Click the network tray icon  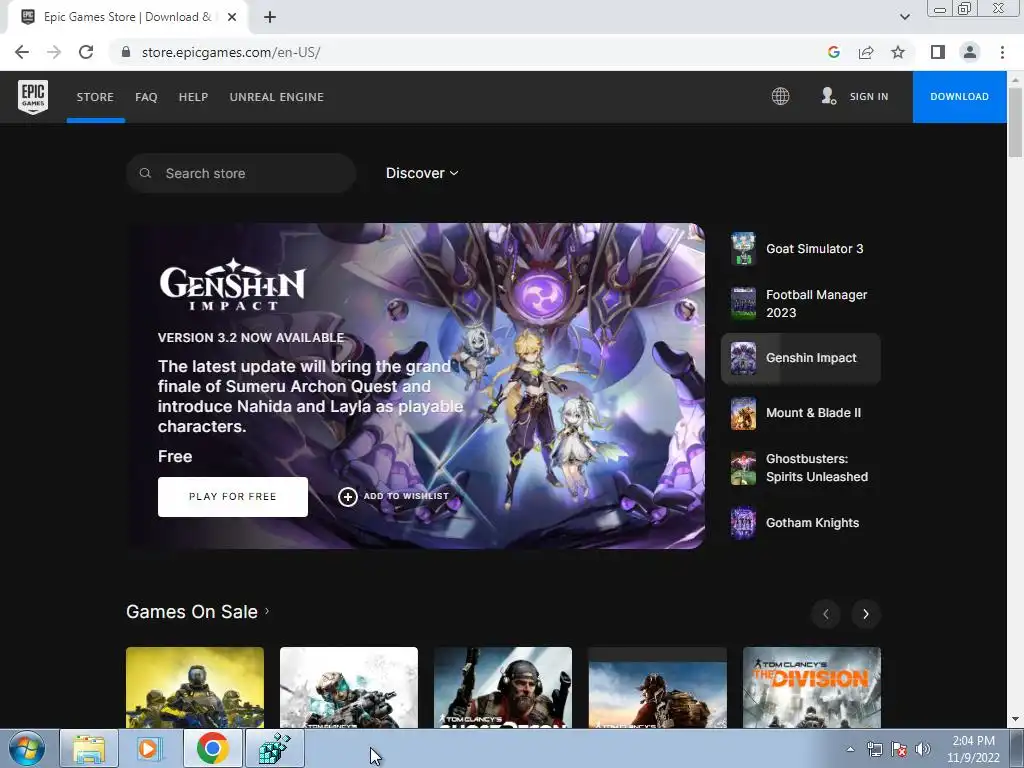pyautogui.click(x=874, y=749)
